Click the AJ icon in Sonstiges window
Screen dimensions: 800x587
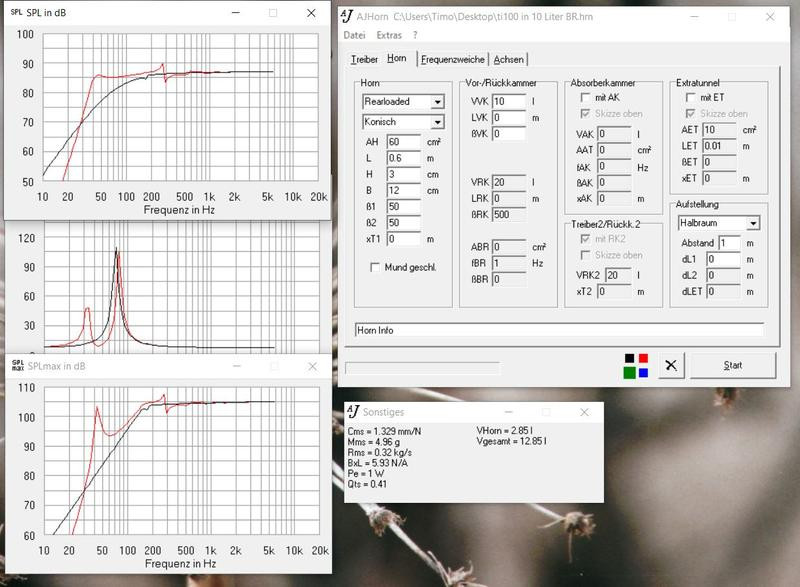tap(353, 412)
